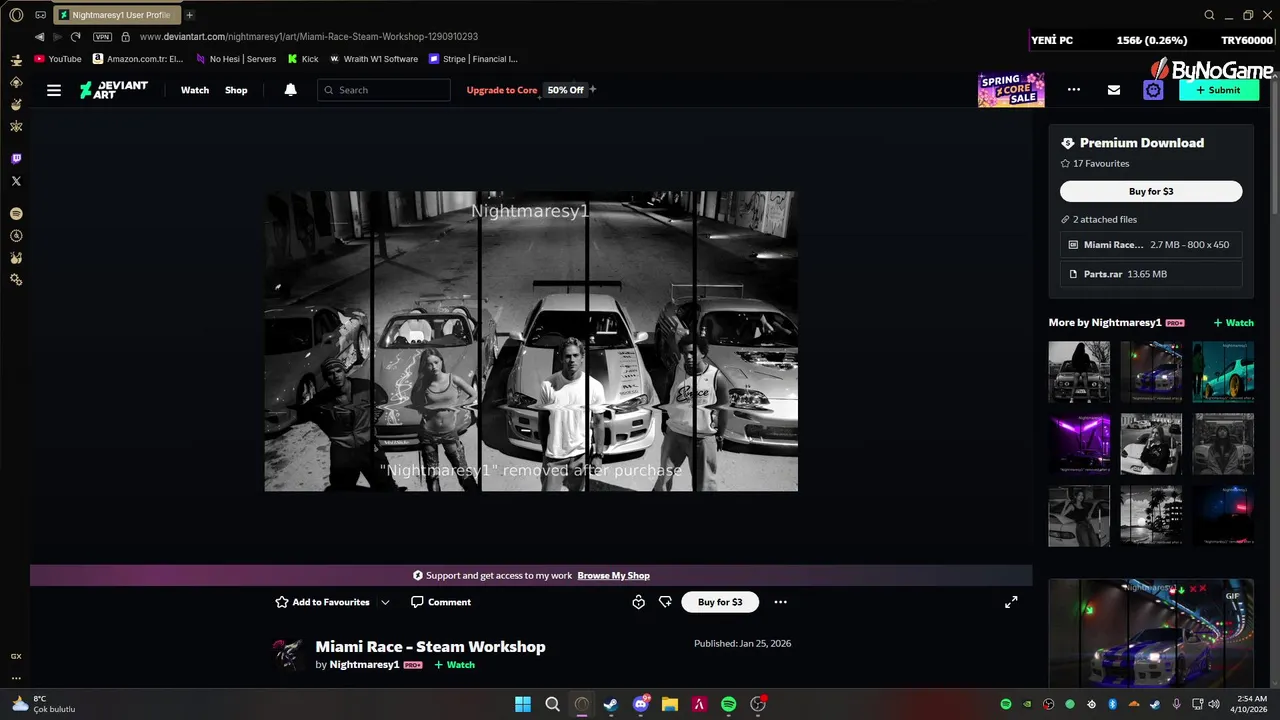The image size is (1280, 720).
Task: Open the Windows Start menu
Action: point(523,704)
